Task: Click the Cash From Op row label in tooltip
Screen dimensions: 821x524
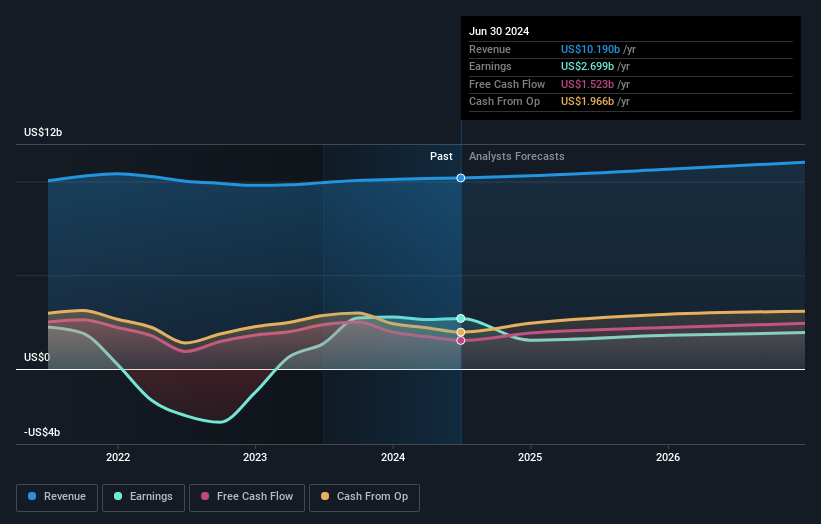Action: 504,102
